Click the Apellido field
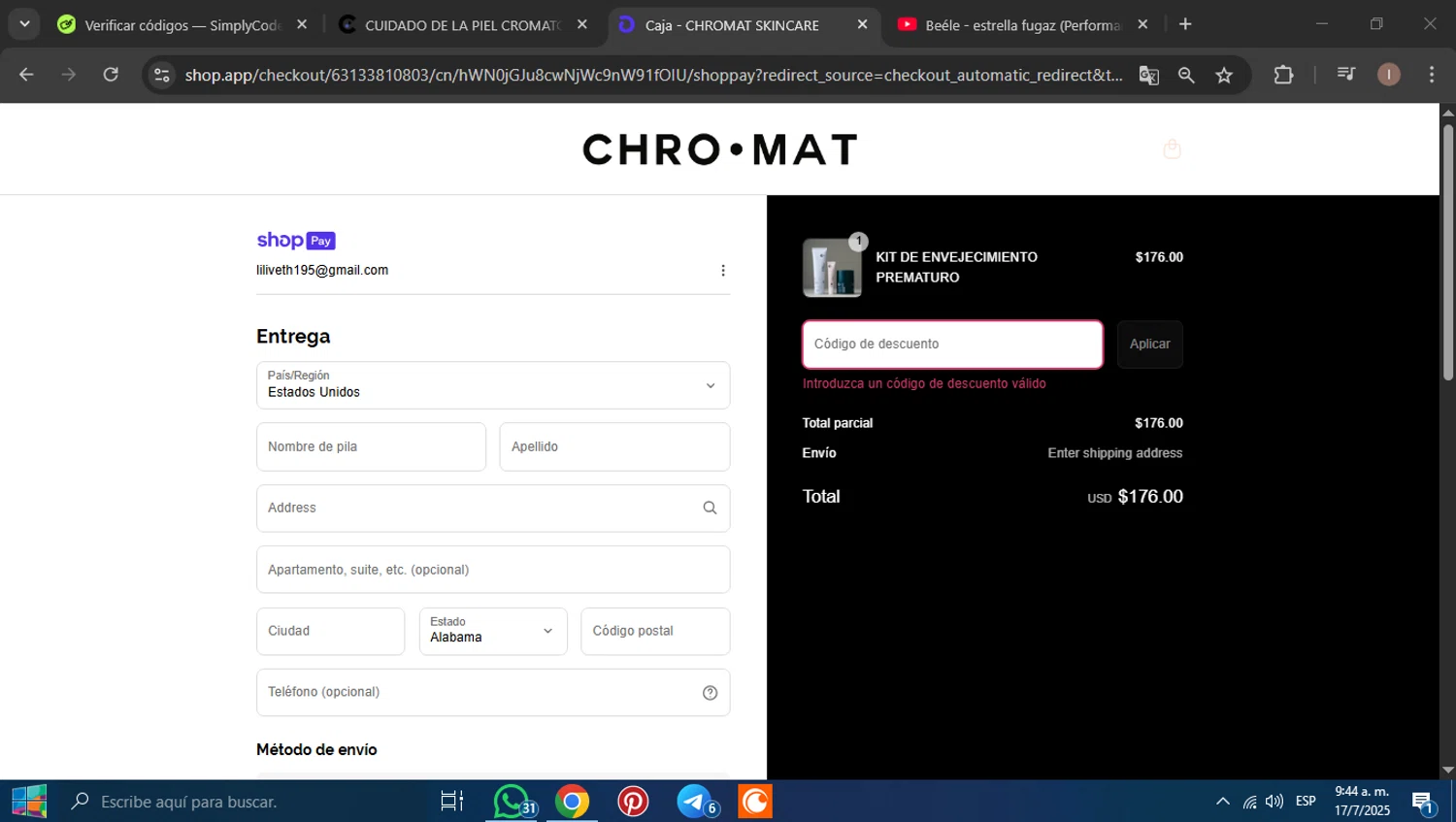Screen dimensions: 1456x822 614,446
